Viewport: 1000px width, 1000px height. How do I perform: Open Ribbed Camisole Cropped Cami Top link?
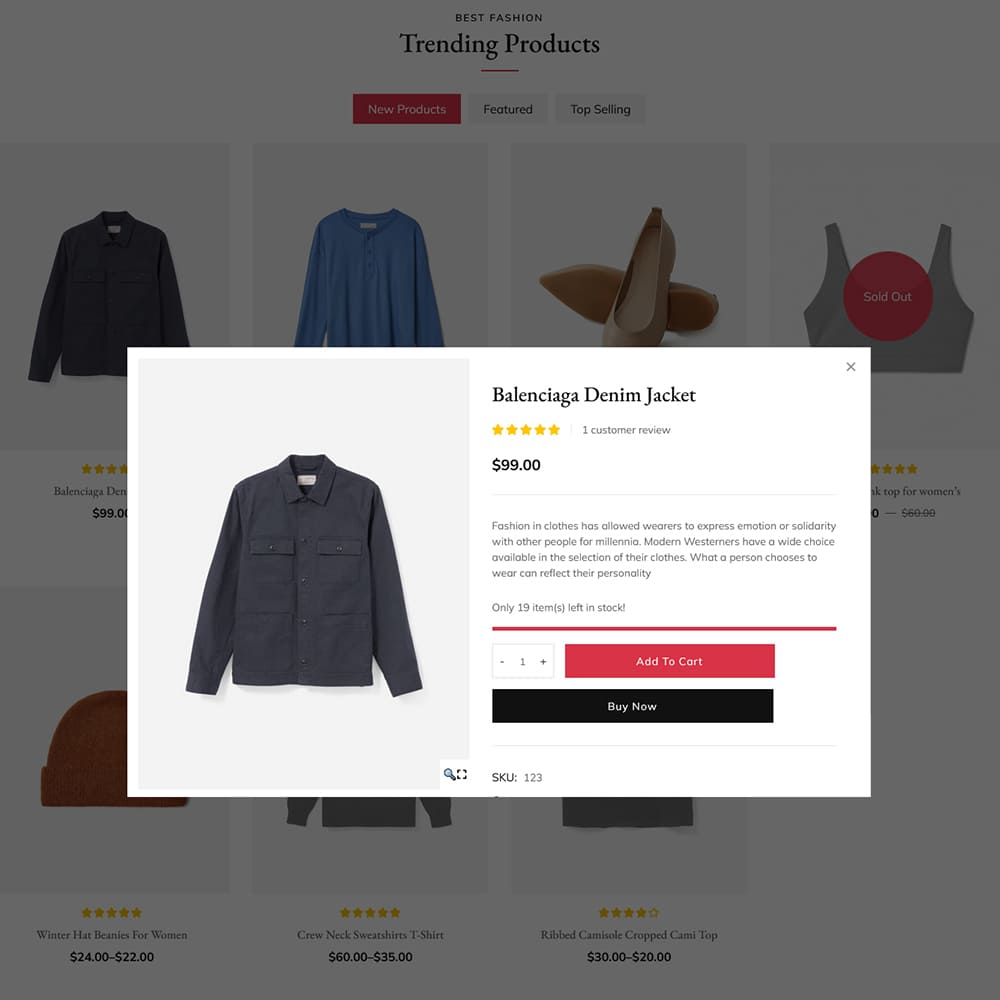(x=629, y=934)
